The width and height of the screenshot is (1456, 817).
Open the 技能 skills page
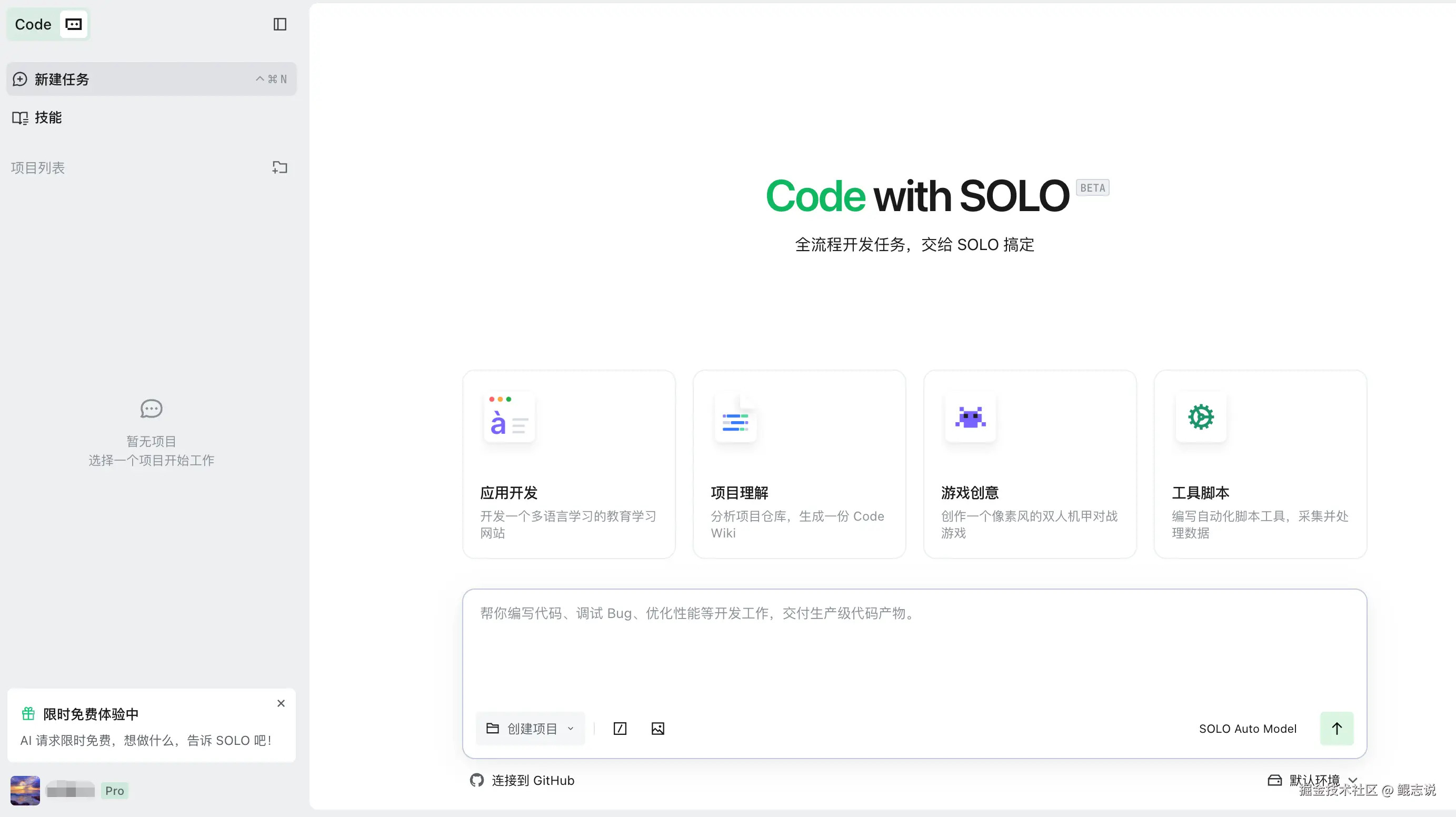tap(47, 117)
